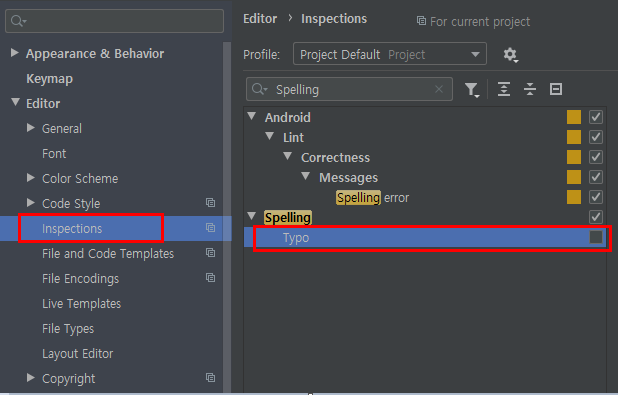The image size is (618, 395).
Task: Collapse the Correctness inspection node
Action: tap(288, 157)
